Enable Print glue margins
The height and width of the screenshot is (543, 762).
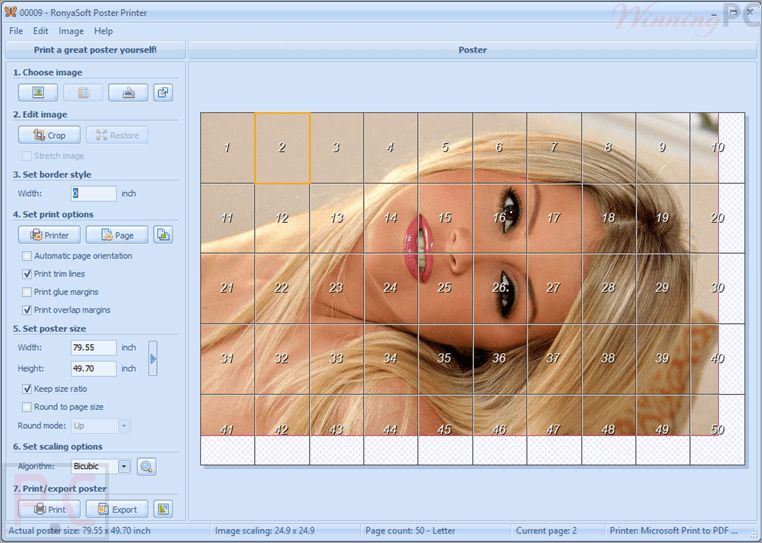click(x=27, y=292)
